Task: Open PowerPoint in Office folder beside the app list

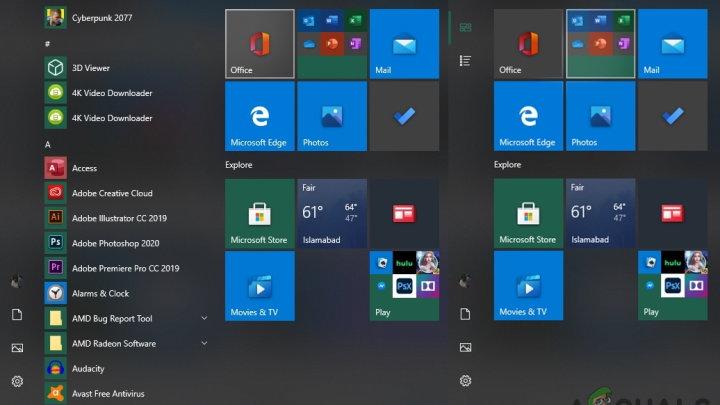Action: 332,44
